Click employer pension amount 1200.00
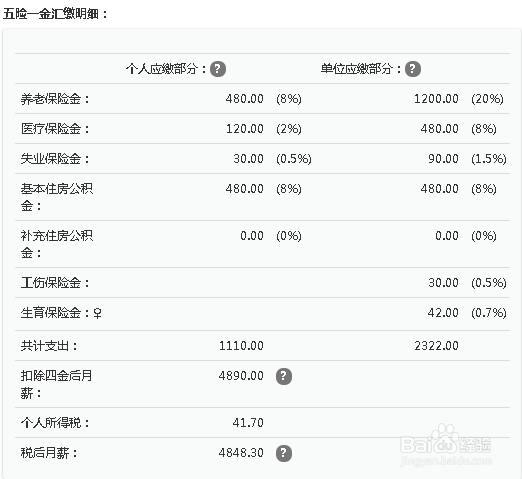 436,99
